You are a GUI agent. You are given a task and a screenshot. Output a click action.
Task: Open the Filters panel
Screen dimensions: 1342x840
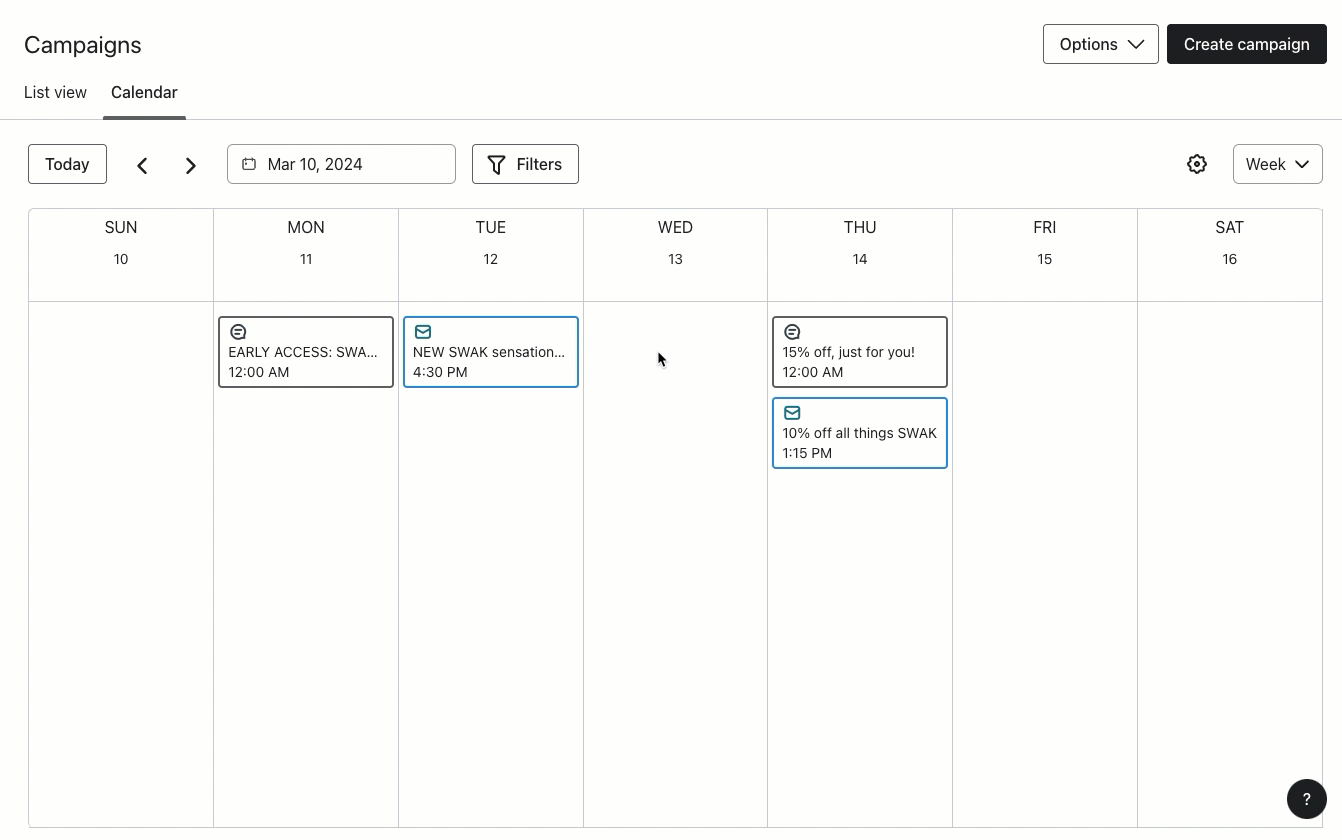(525, 164)
